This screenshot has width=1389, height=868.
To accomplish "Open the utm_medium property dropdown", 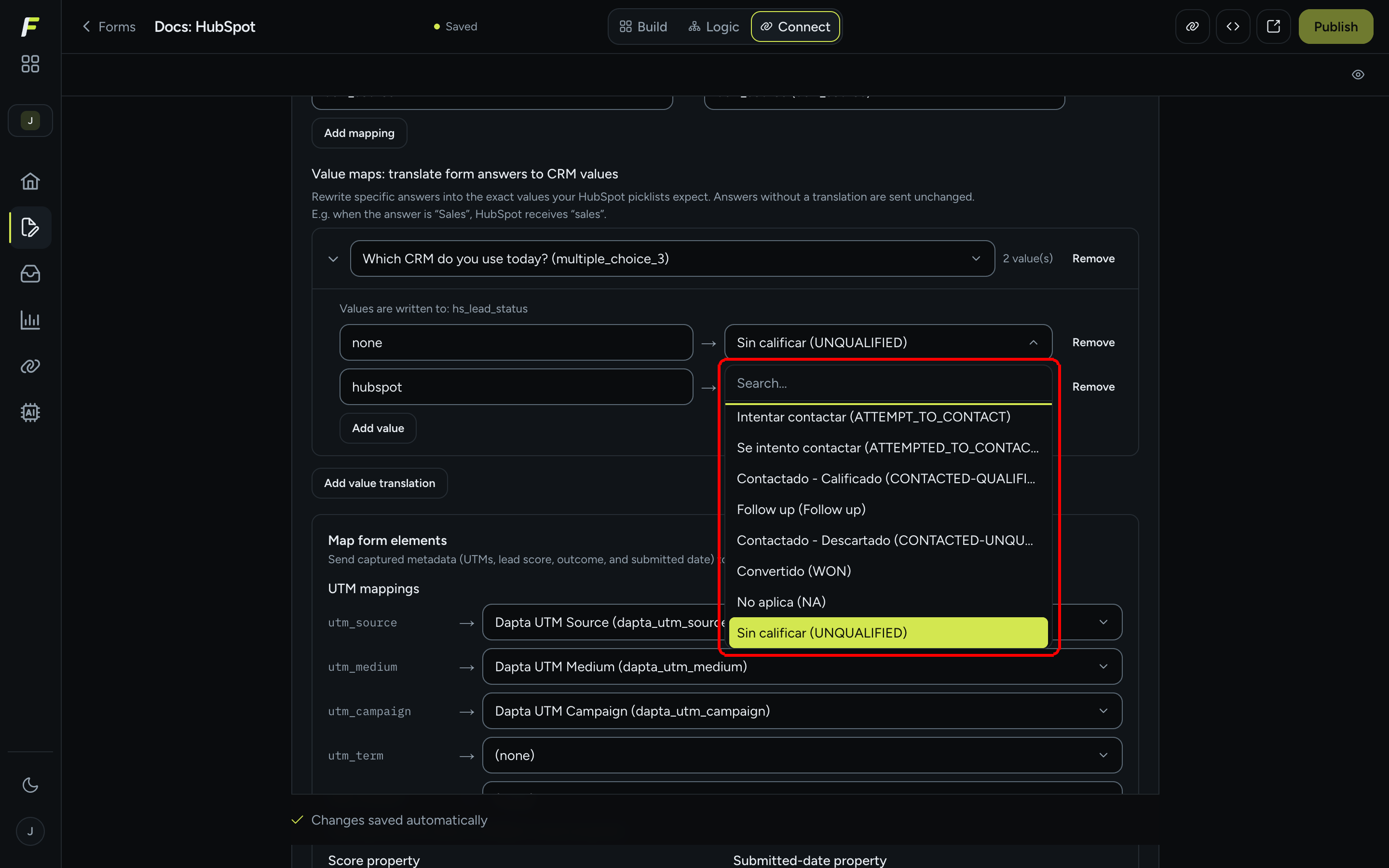I will pyautogui.click(x=802, y=666).
